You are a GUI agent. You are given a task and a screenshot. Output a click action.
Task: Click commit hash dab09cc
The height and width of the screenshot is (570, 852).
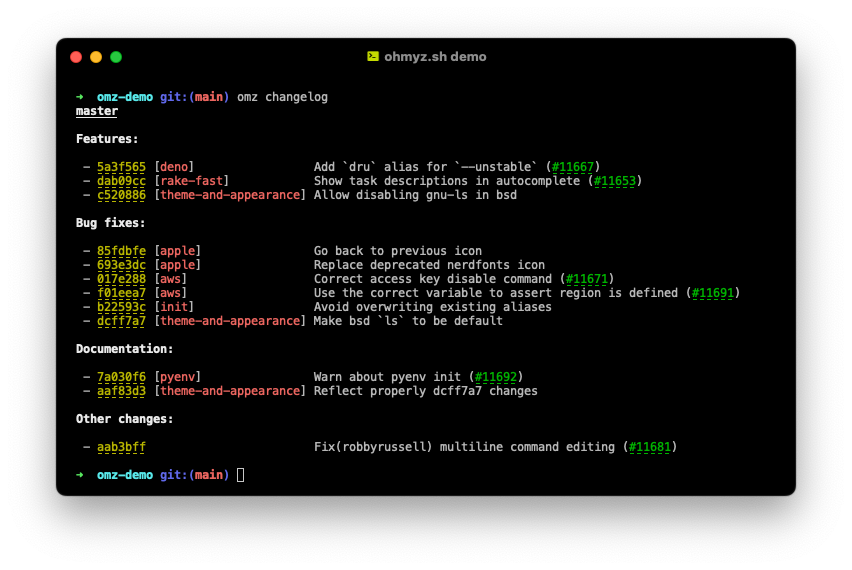coord(121,181)
